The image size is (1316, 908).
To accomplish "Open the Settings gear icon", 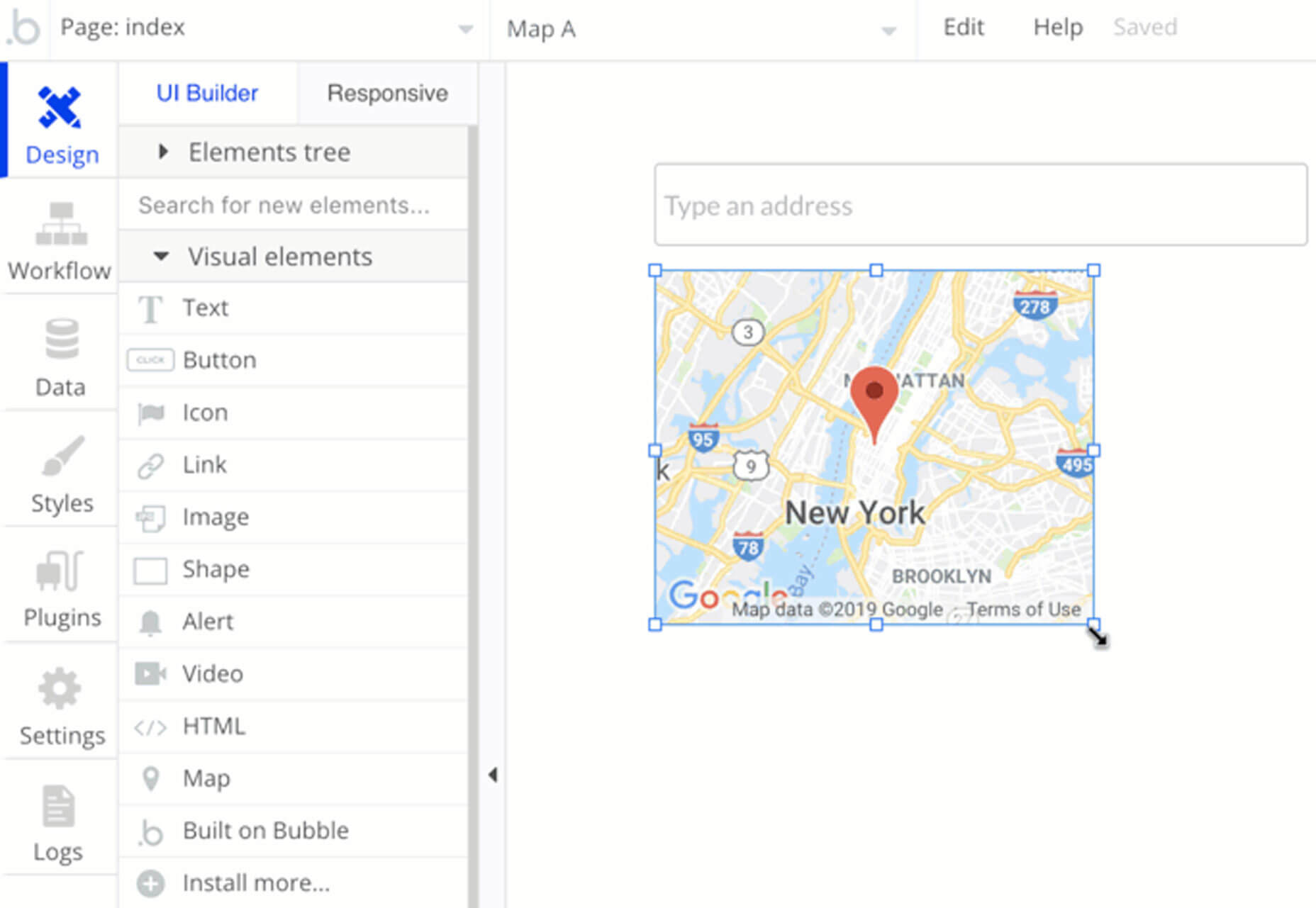I will (x=60, y=688).
